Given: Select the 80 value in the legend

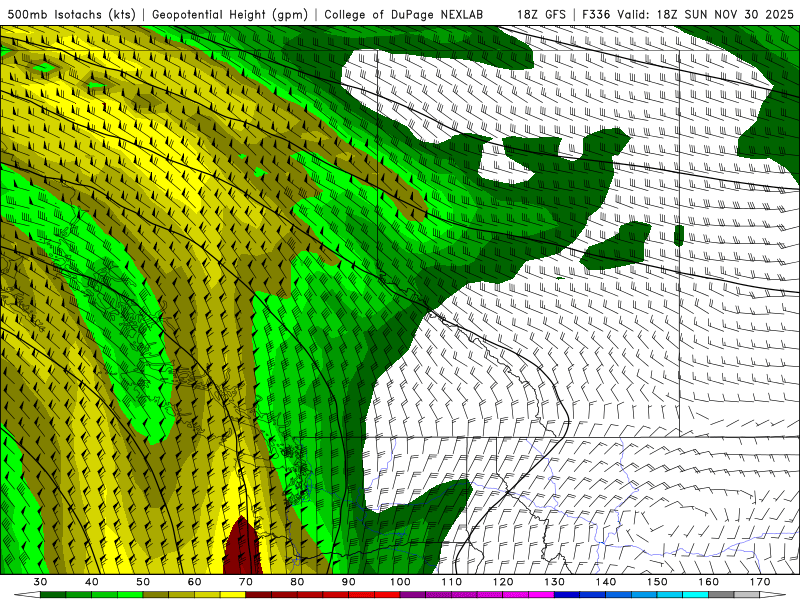Looking at the screenshot, I should click(x=297, y=582).
